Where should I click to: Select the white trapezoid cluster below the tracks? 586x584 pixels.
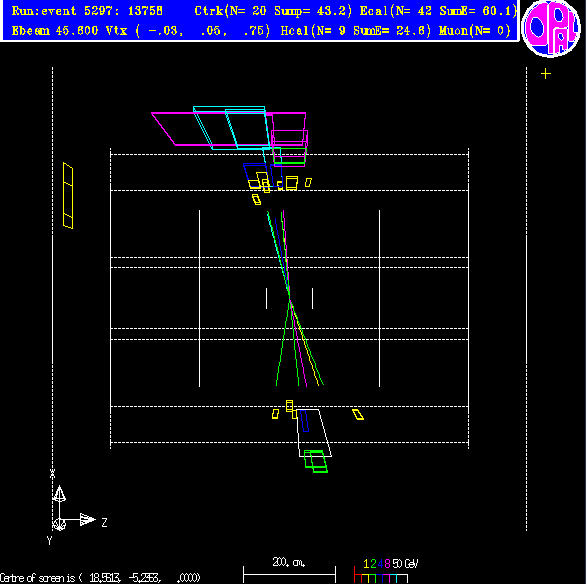(x=313, y=433)
